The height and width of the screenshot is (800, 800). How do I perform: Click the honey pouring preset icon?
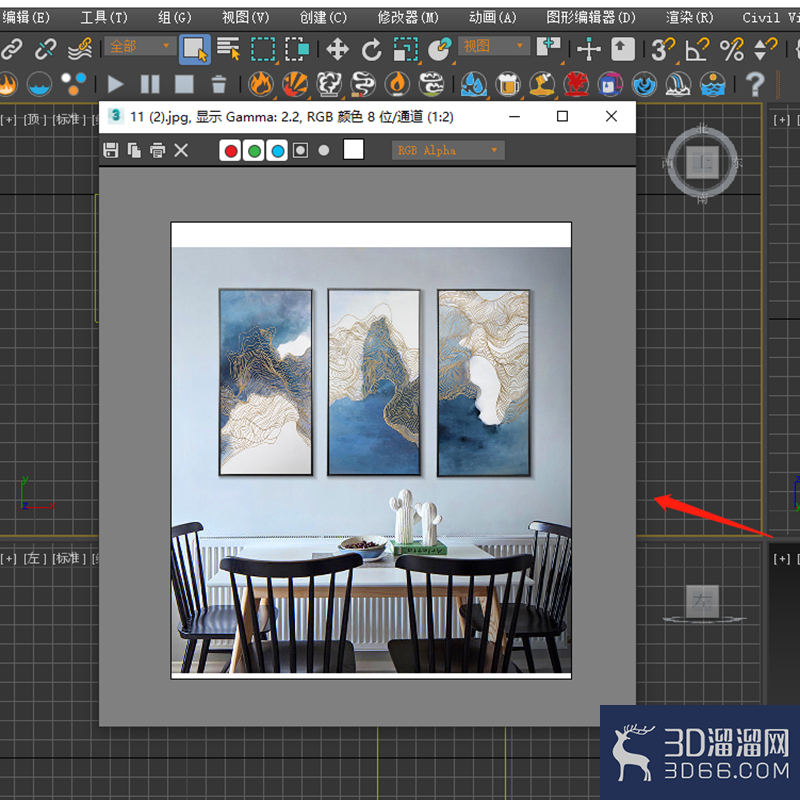(x=542, y=84)
